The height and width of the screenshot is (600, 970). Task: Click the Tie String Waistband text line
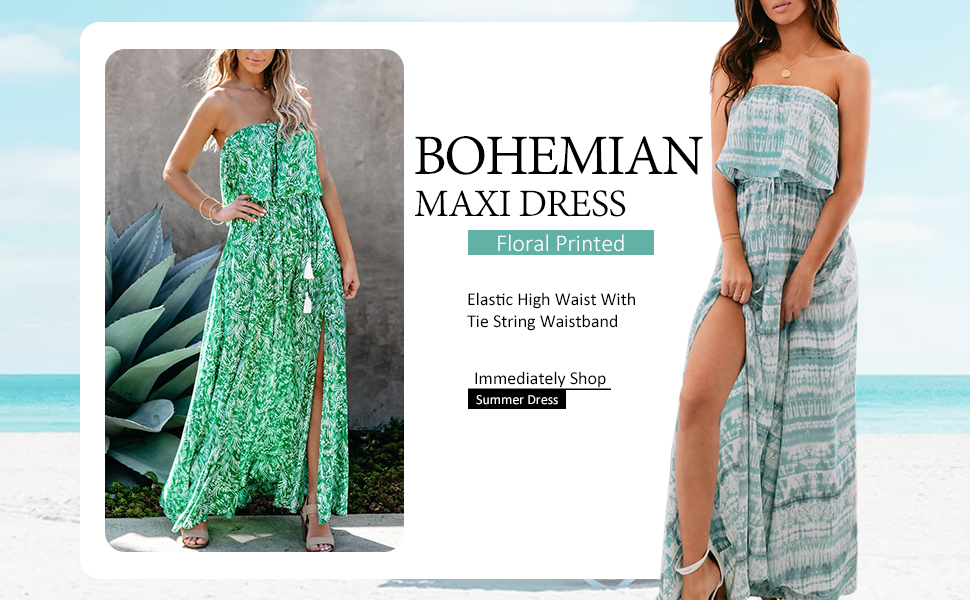pyautogui.click(x=542, y=322)
